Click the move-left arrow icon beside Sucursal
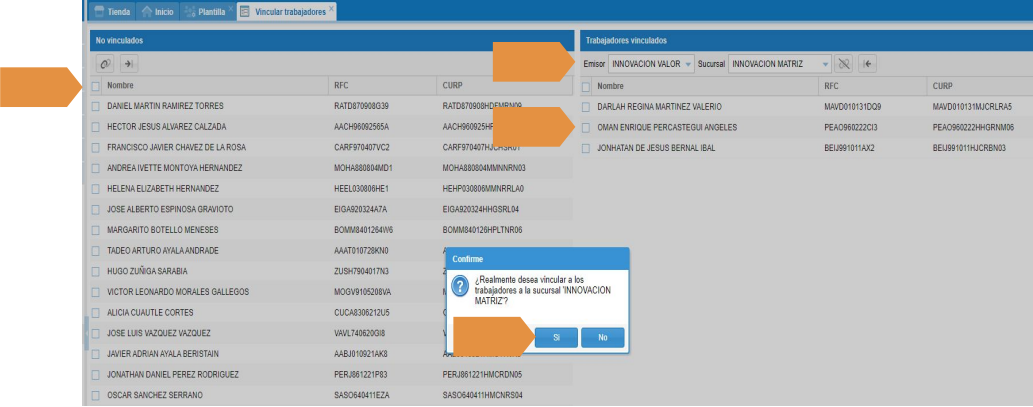Viewport: 1033px width, 407px height. click(x=869, y=64)
